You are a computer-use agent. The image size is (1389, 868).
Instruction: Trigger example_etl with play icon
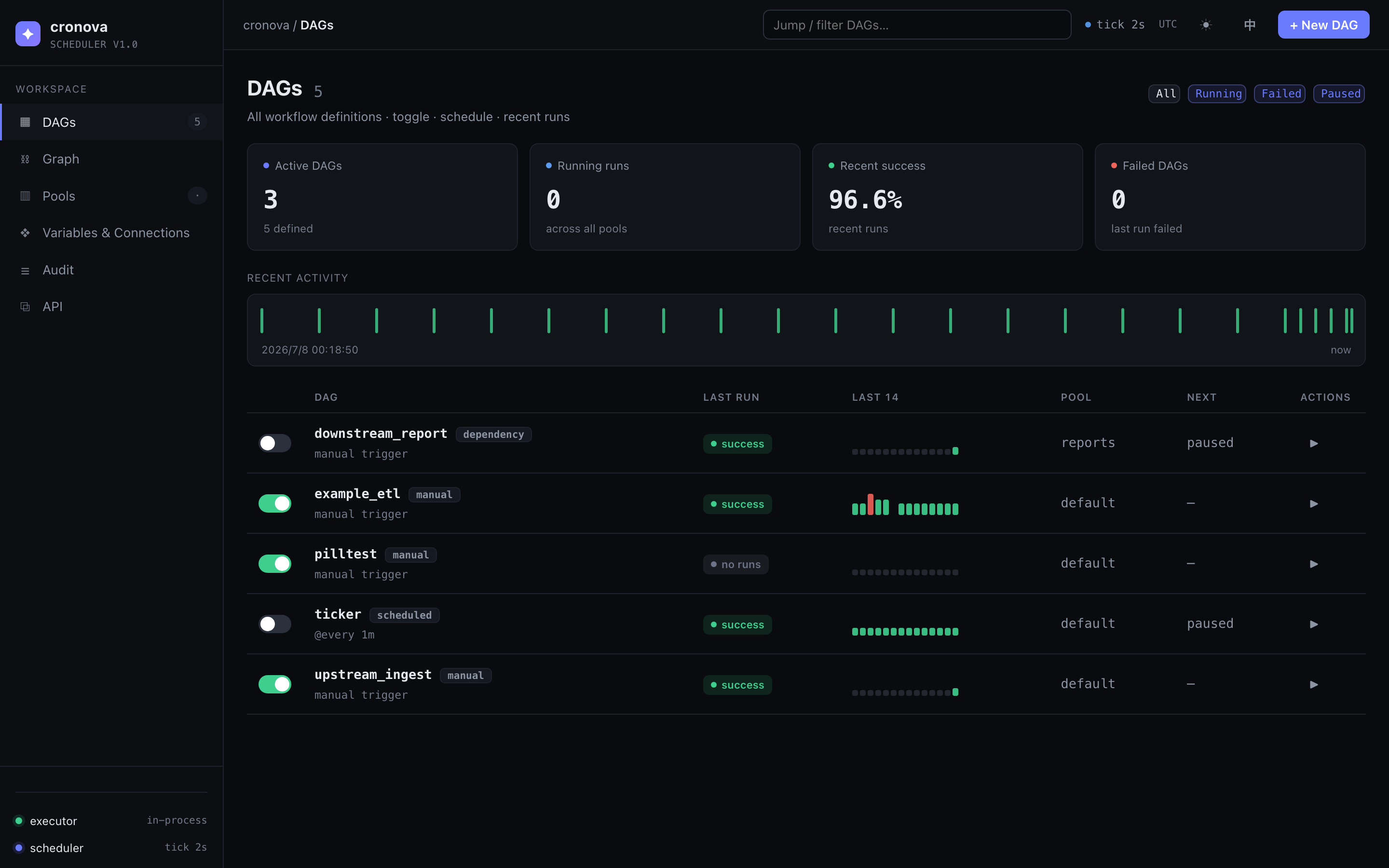pos(1314,503)
